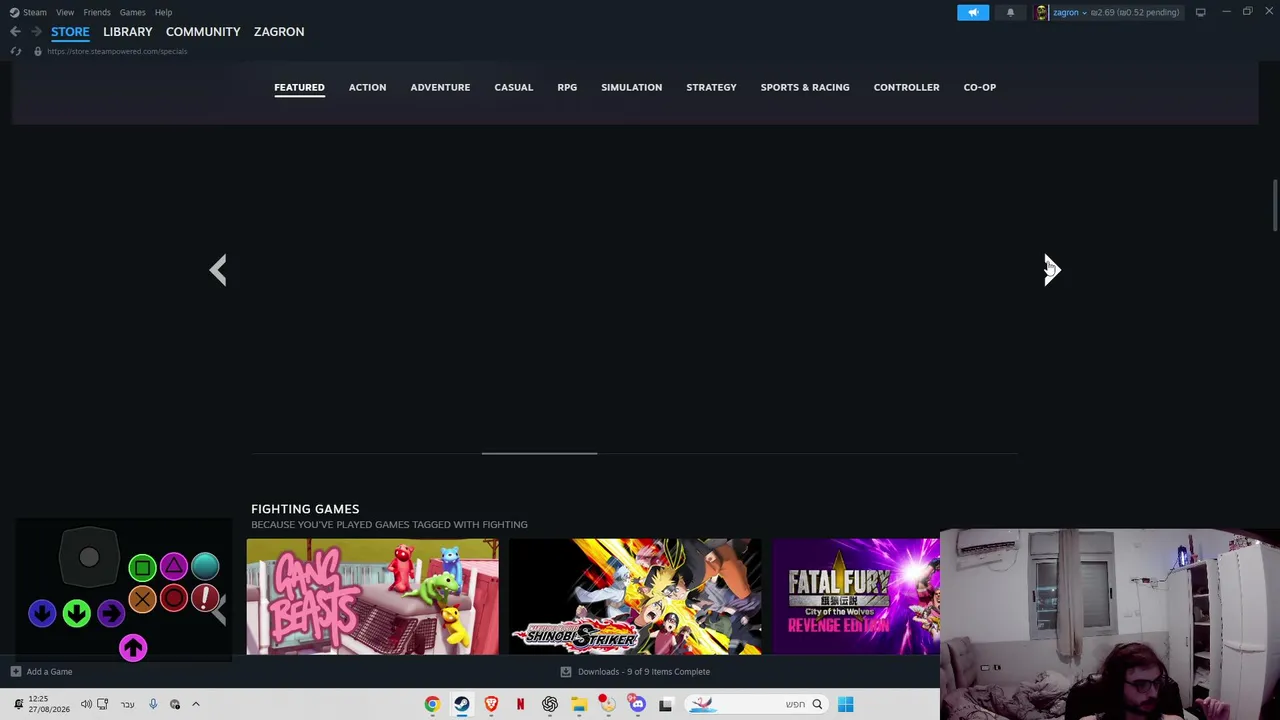The width and height of the screenshot is (1280, 720).
Task: Click the taskbar microphone icon
Action: pyautogui.click(x=153, y=704)
